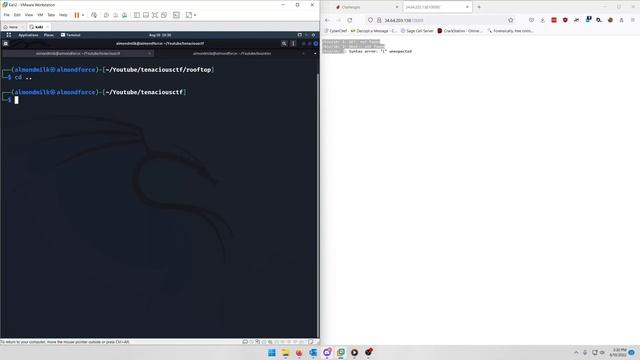
Task: Enter full screen mode in VMware toolbar
Action: (x=155, y=15)
